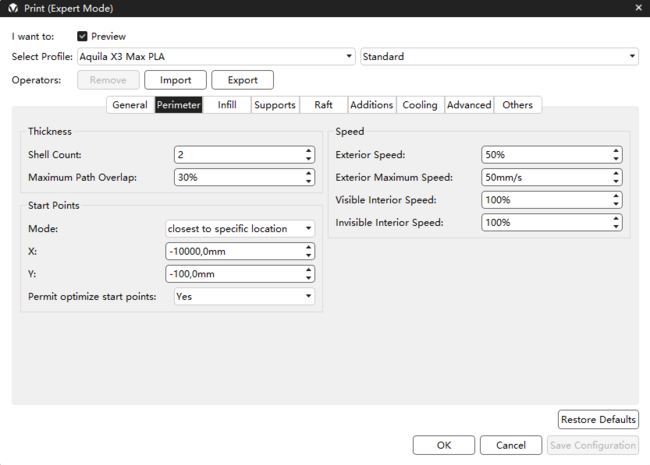Increase Shell Count with up arrow
Viewport: 650px width, 465px height.
[308, 151]
